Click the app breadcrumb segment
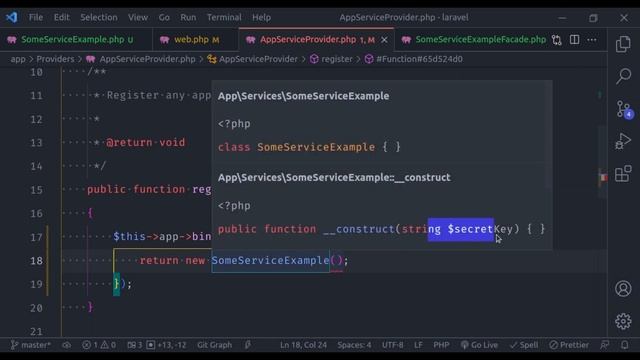This screenshot has width=640, height=360. pyautogui.click(x=18, y=59)
